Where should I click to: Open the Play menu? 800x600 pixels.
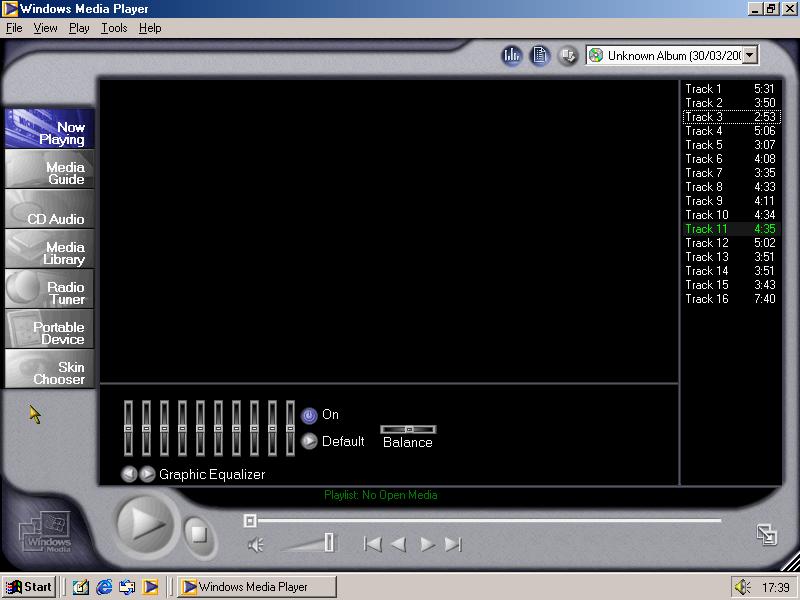point(79,28)
